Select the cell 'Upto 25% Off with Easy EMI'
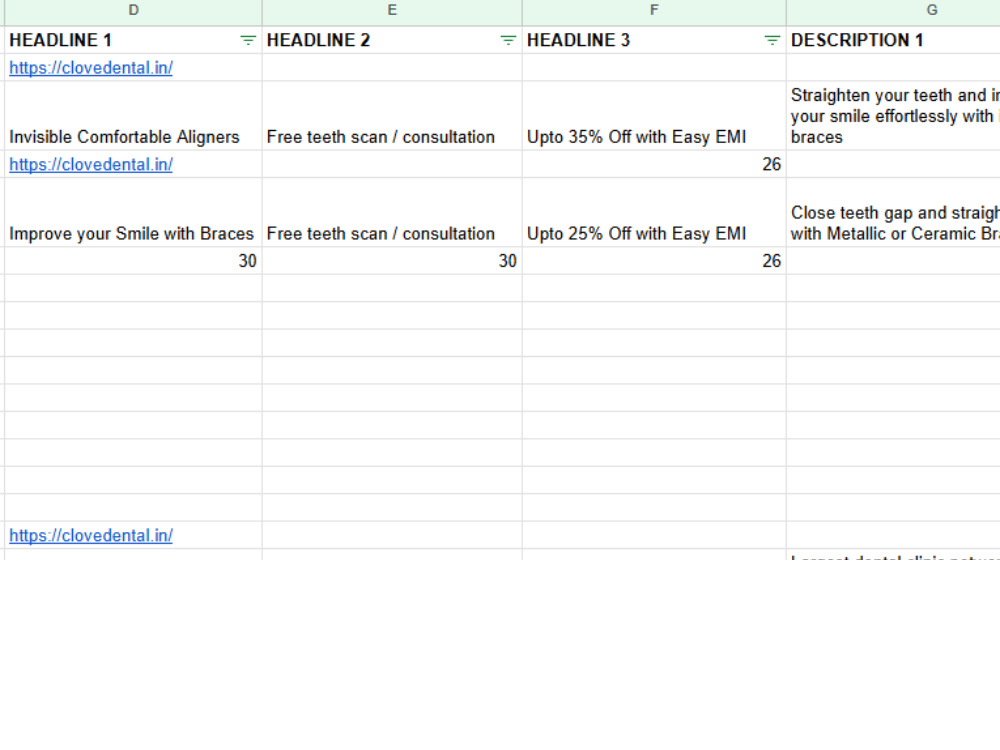Screen dimensions: 1000x750 (x=654, y=212)
